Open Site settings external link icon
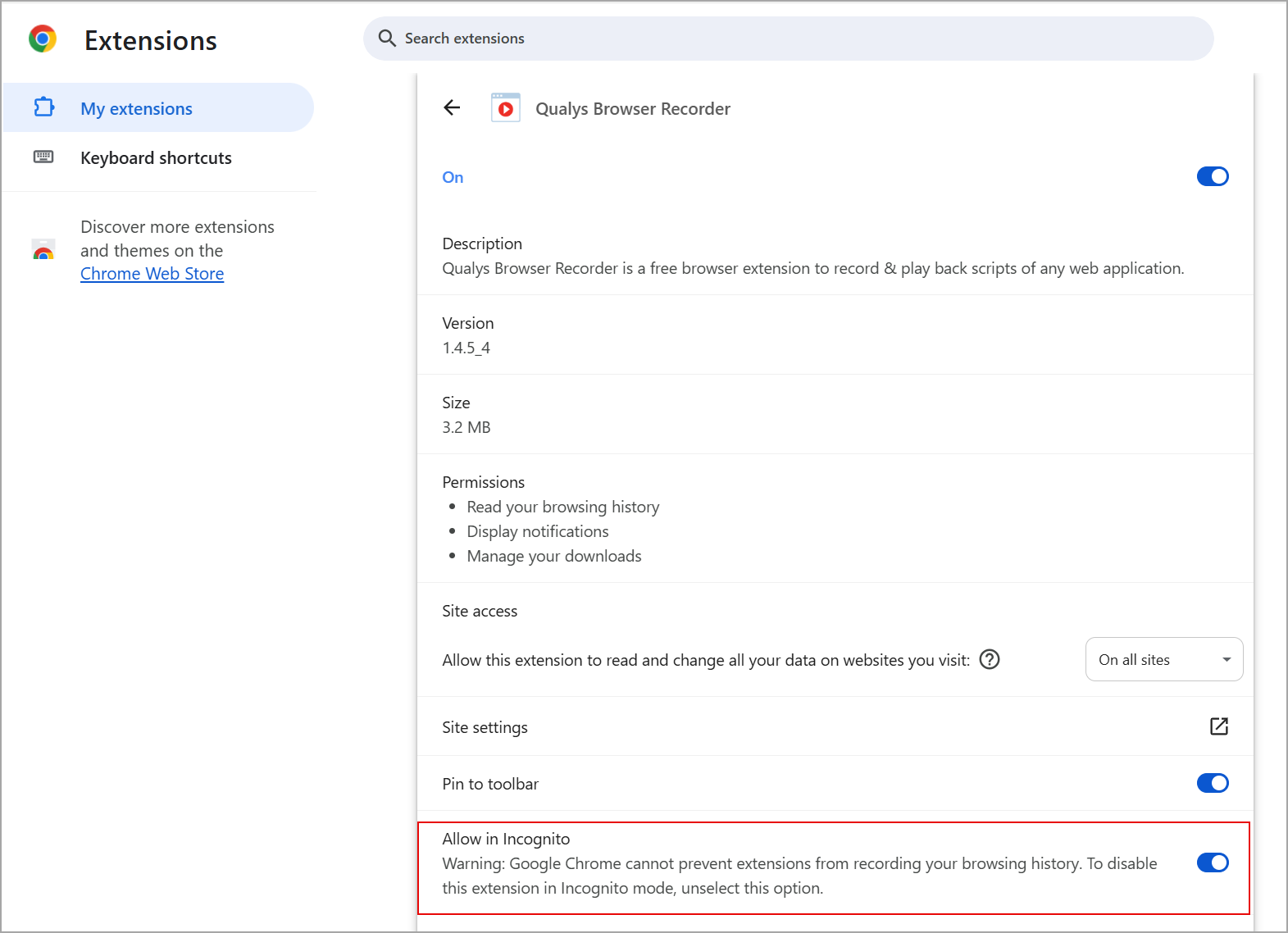The height and width of the screenshot is (933, 1288). click(1219, 726)
